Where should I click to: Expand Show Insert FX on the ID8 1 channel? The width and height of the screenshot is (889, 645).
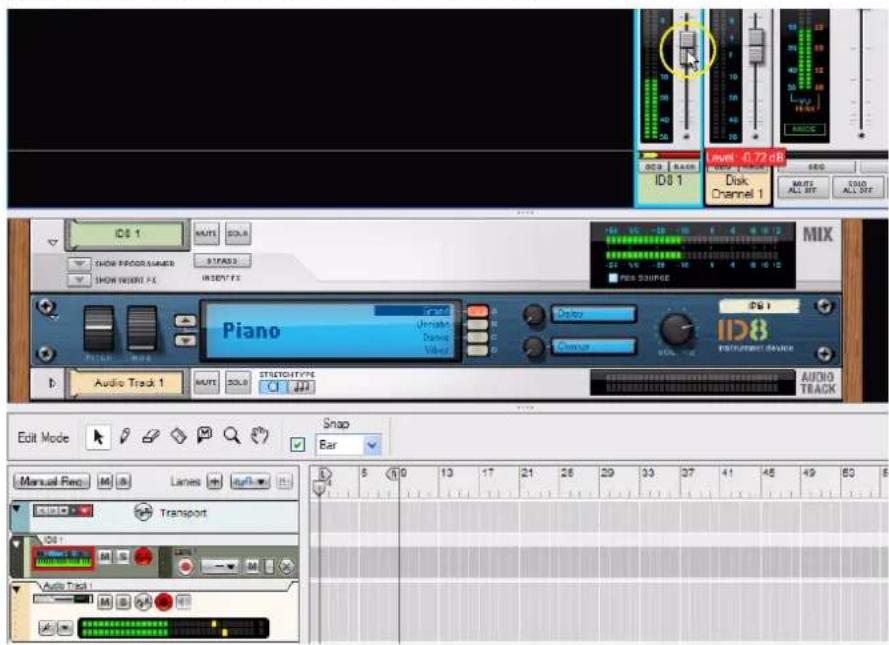[79, 279]
